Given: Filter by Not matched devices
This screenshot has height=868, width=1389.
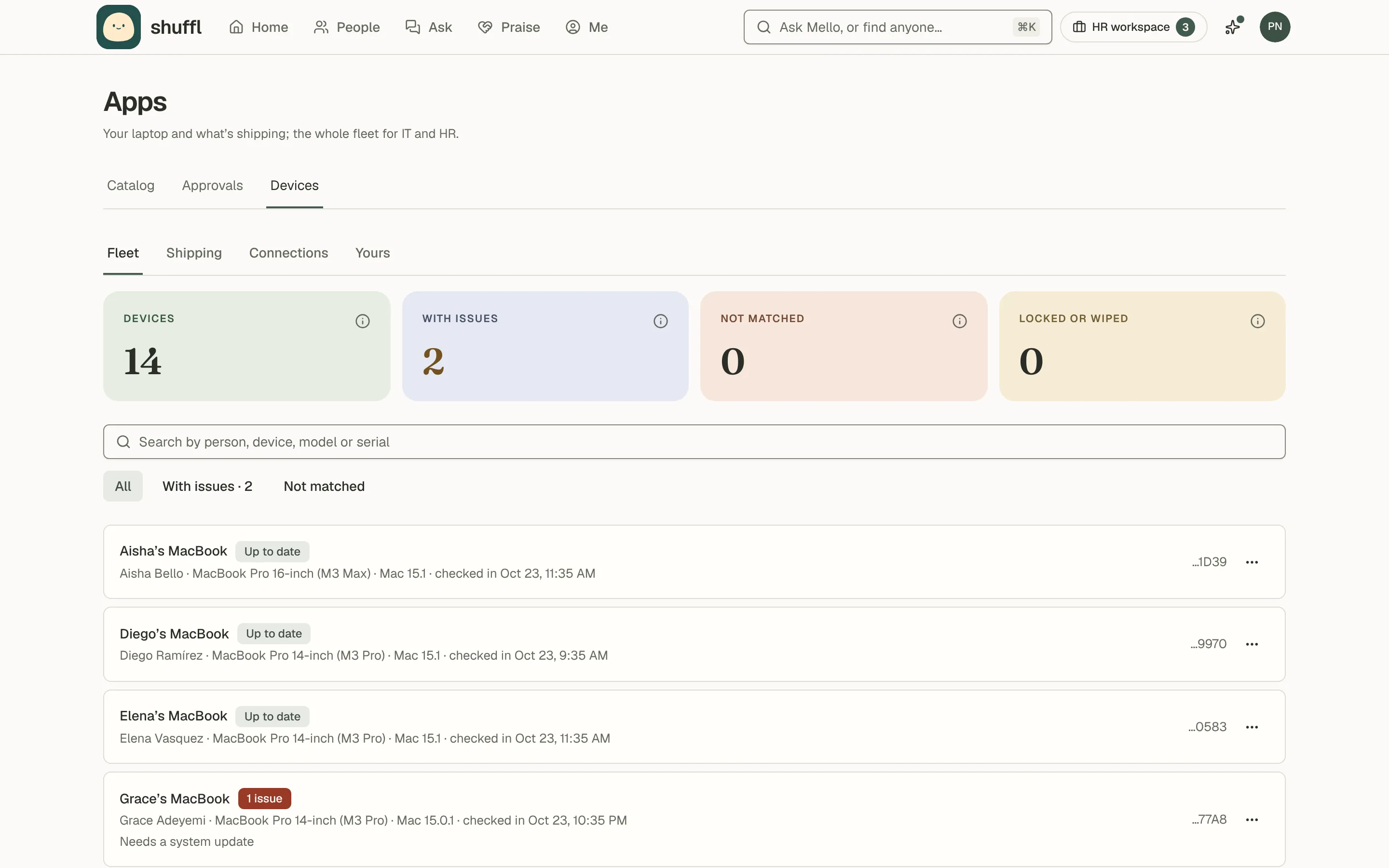Looking at the screenshot, I should click(x=324, y=486).
